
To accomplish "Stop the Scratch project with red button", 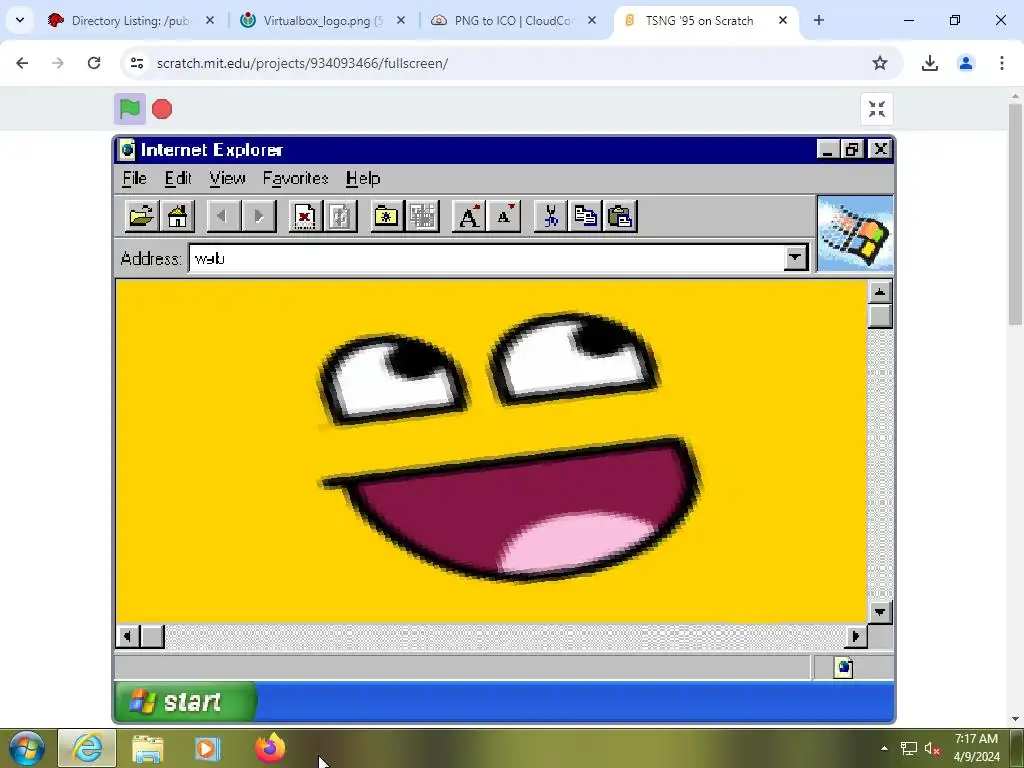I will (x=162, y=109).
